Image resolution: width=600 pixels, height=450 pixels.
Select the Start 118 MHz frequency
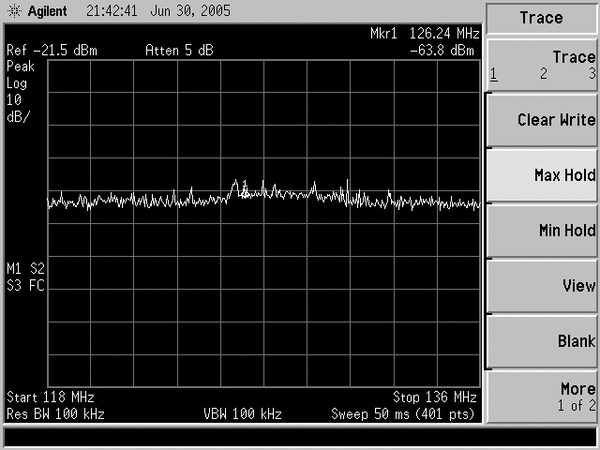coord(49,397)
